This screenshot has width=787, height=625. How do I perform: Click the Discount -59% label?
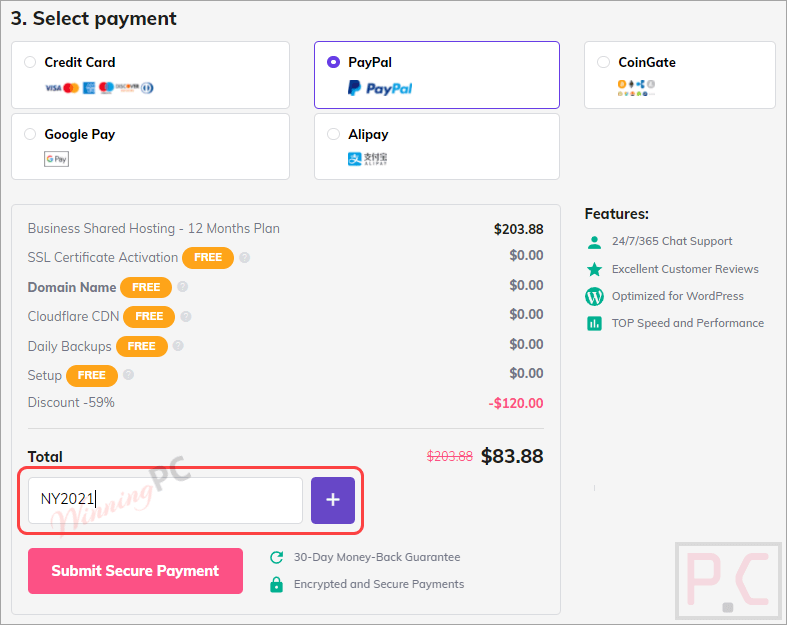[x=71, y=403]
